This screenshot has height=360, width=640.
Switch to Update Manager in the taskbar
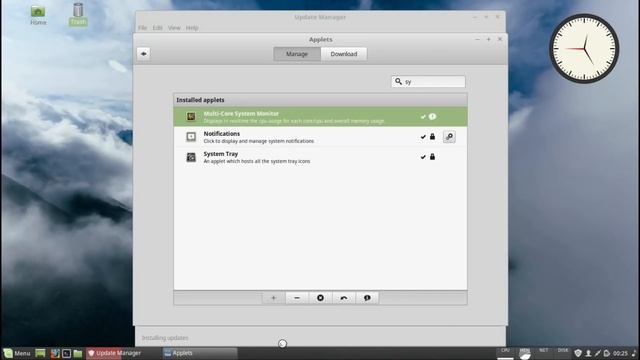click(123, 353)
